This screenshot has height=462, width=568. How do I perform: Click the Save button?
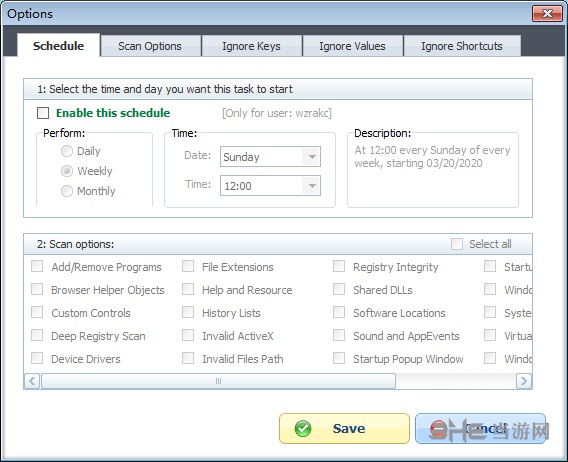coord(344,429)
